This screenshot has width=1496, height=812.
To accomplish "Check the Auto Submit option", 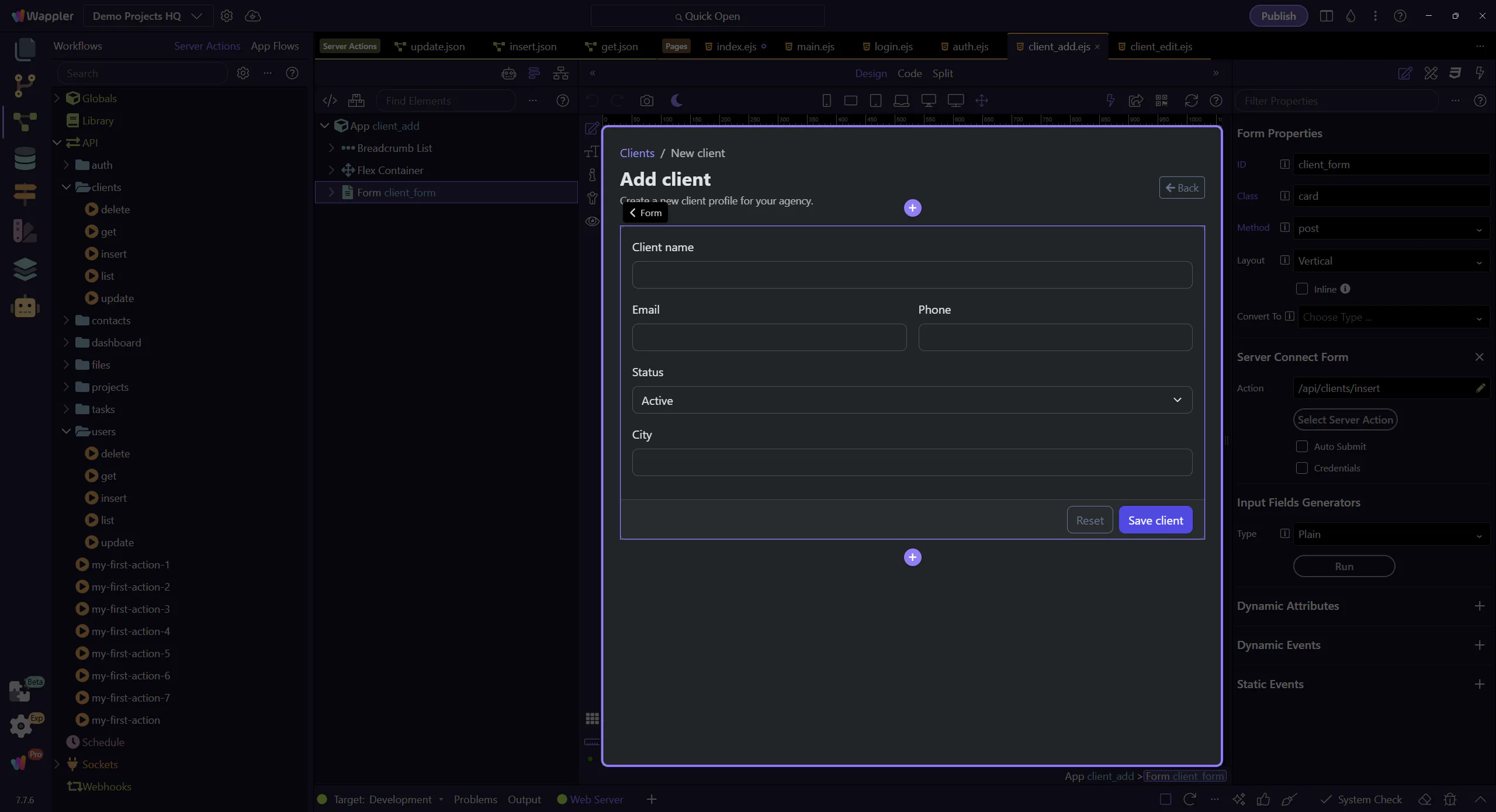I will pyautogui.click(x=1301, y=446).
